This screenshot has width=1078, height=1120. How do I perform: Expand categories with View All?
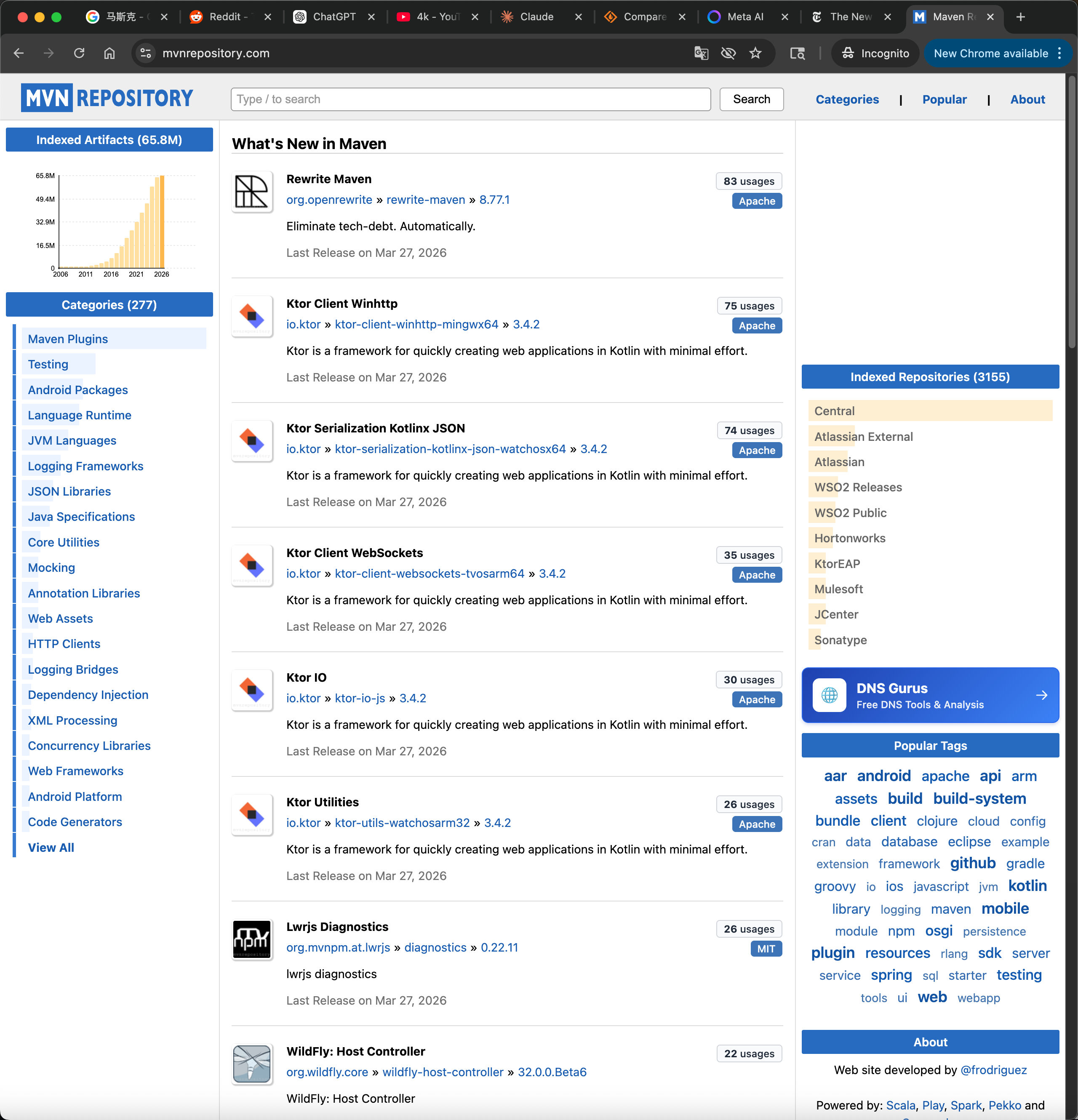(x=51, y=848)
